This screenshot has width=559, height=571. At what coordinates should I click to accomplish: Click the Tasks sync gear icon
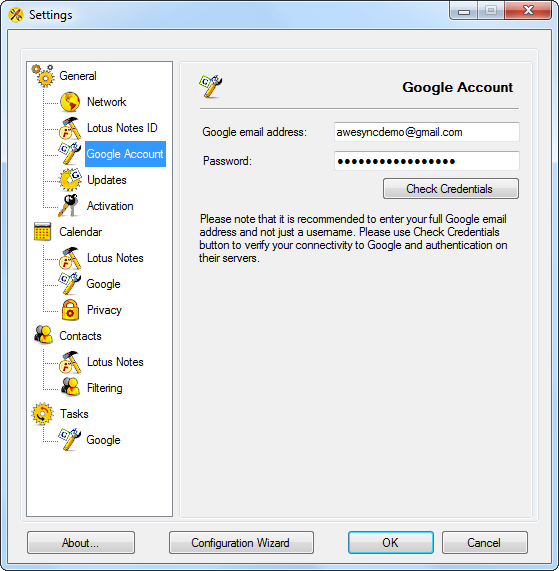pyautogui.click(x=42, y=414)
